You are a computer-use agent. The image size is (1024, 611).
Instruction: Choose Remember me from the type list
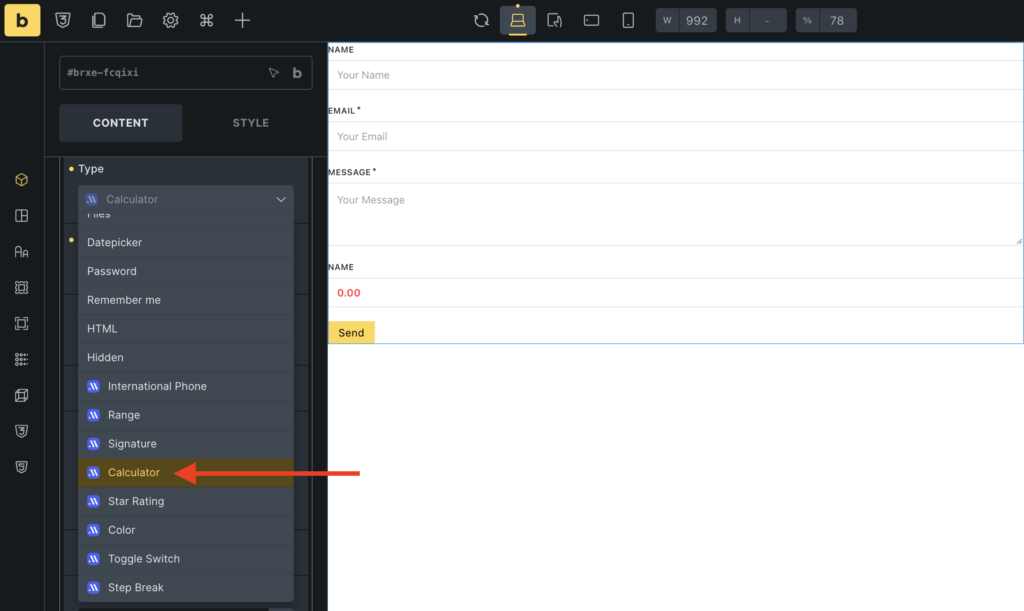tap(185, 300)
